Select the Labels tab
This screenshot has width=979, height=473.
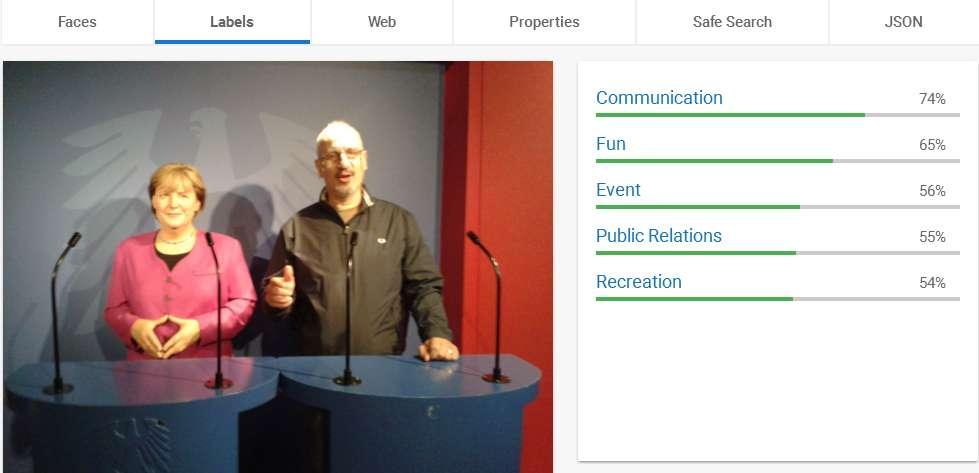tap(231, 22)
